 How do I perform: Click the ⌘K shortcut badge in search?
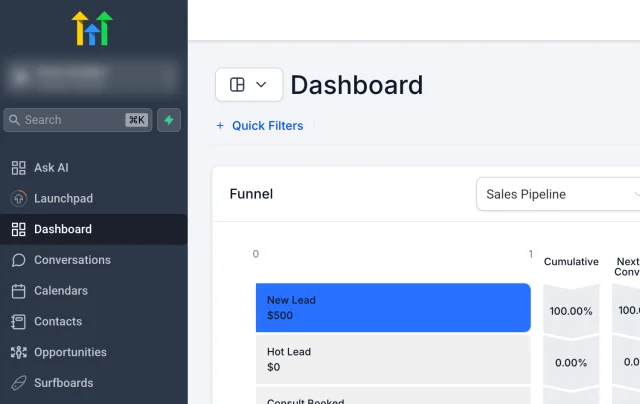tap(137, 120)
